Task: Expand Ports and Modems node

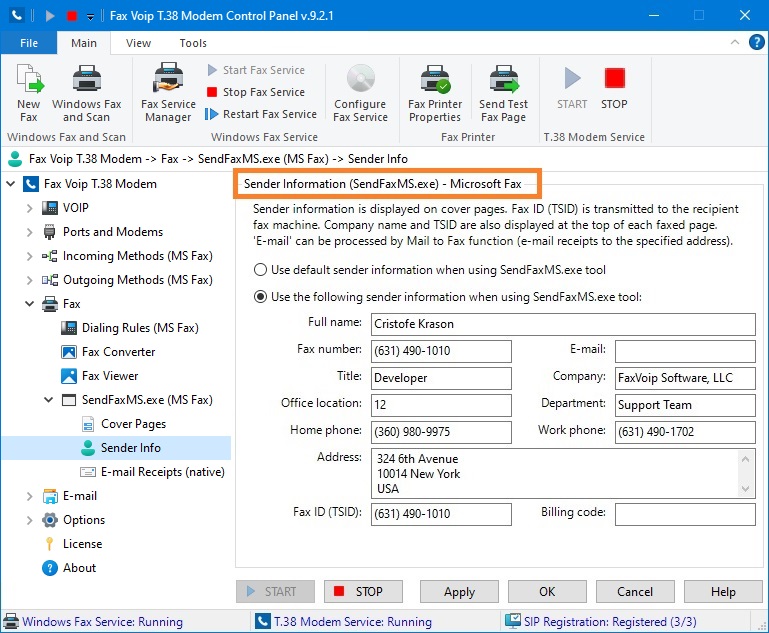Action: tap(29, 232)
